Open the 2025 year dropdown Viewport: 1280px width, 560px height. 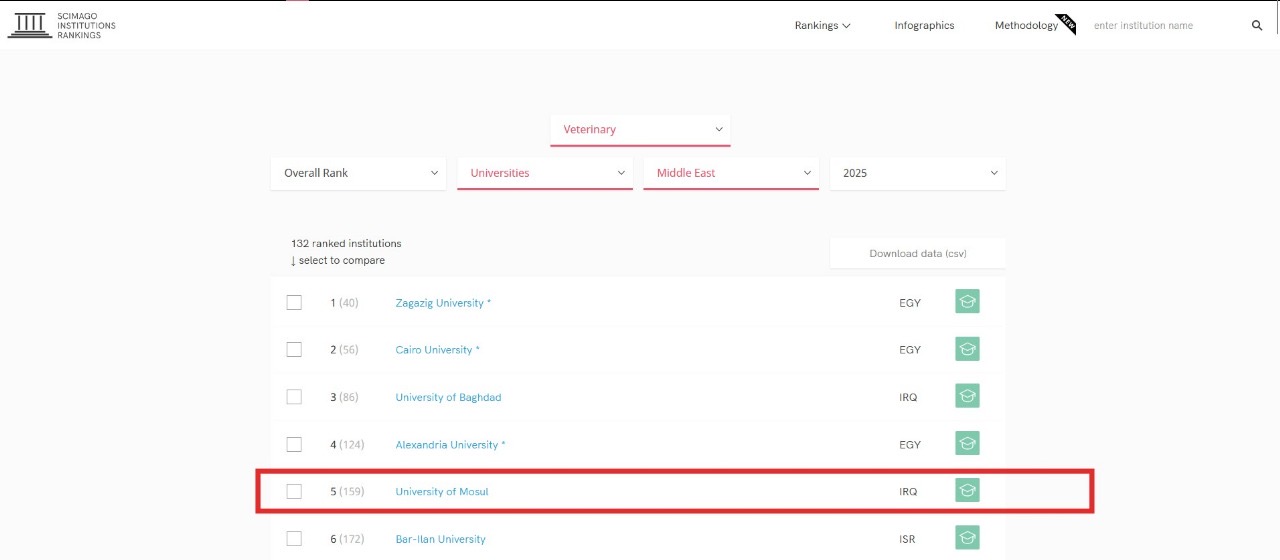tap(917, 173)
